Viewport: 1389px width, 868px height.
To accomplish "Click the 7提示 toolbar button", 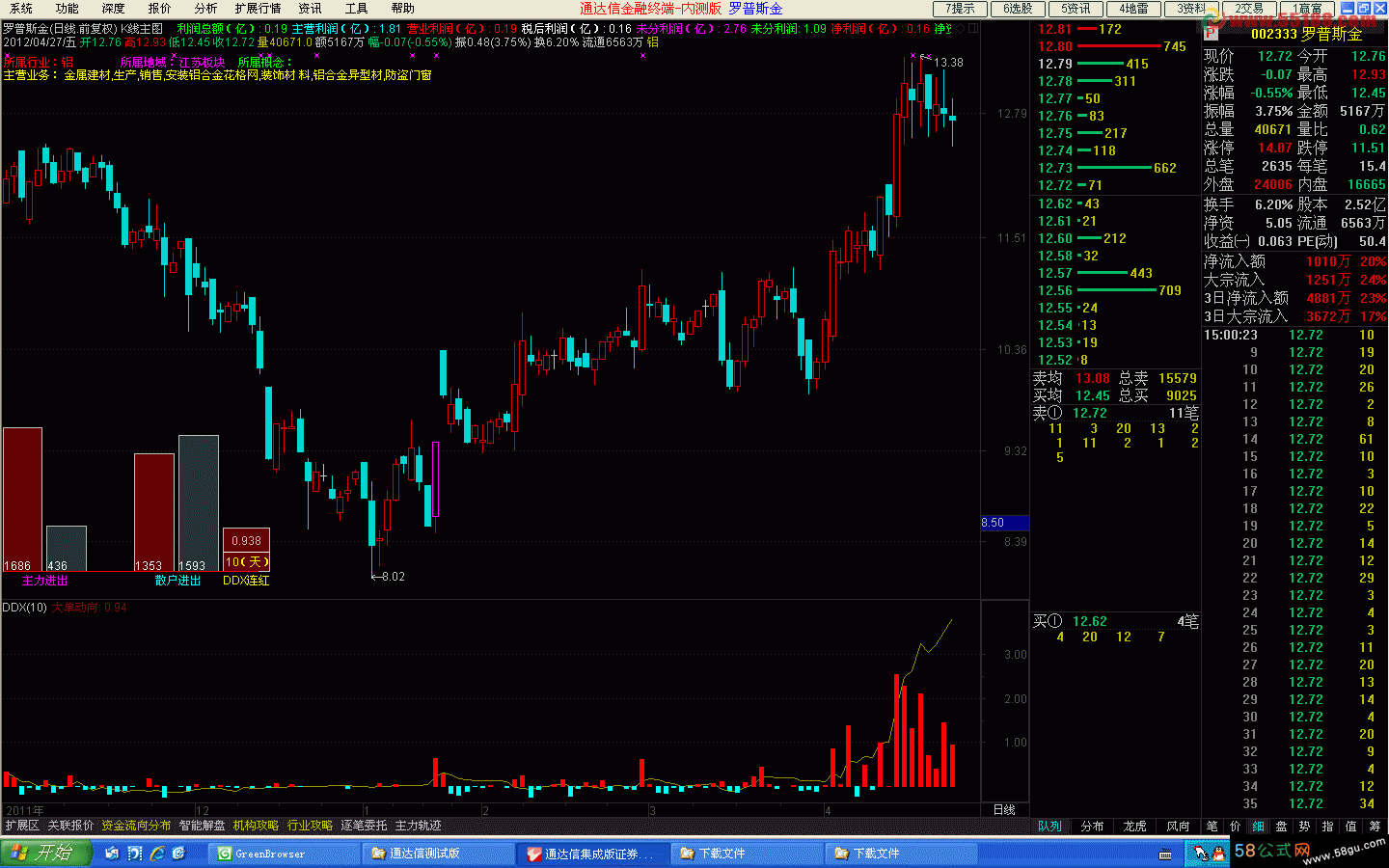I will click(960, 9).
